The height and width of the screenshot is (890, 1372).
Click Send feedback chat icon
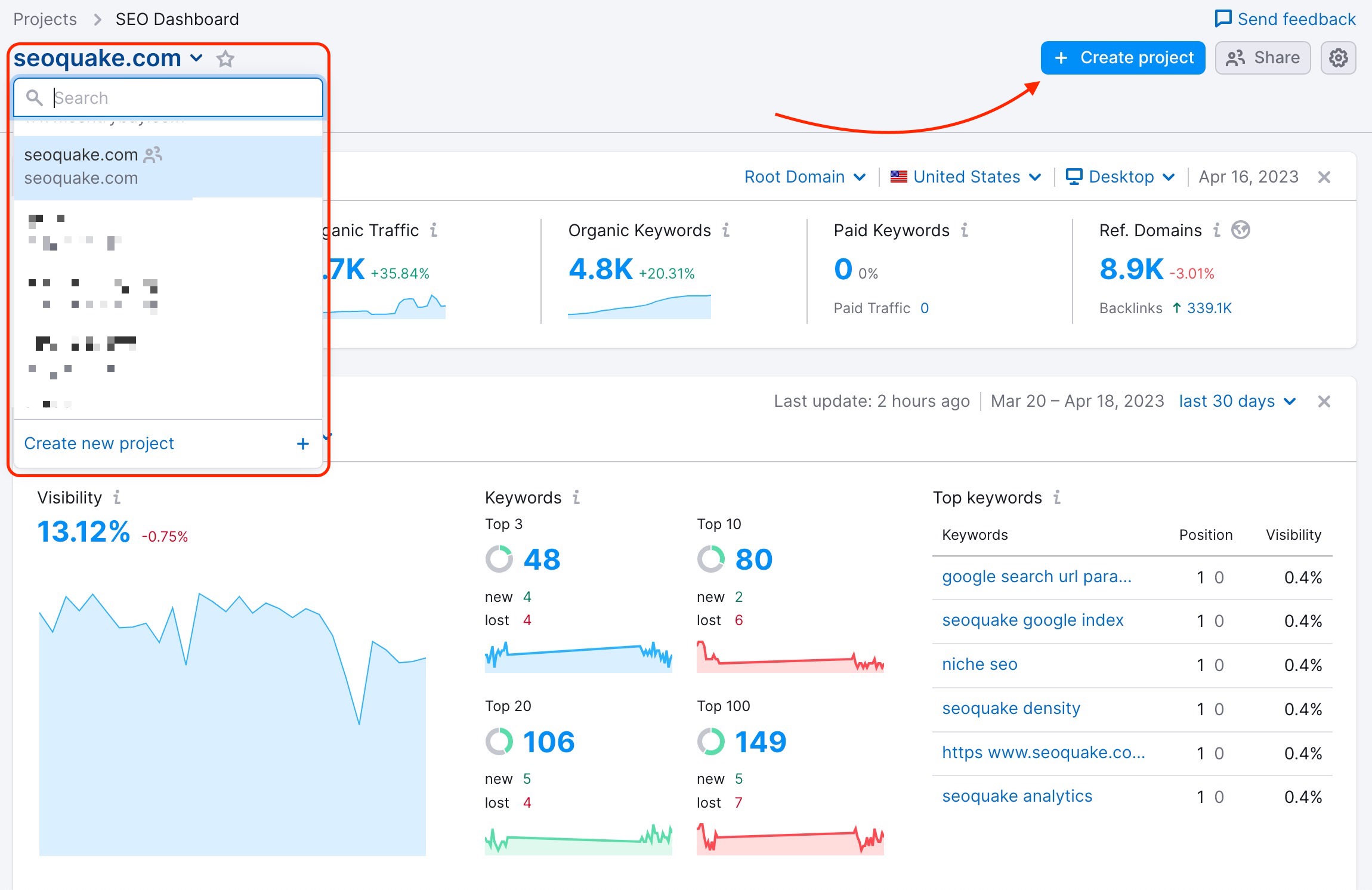(1223, 18)
